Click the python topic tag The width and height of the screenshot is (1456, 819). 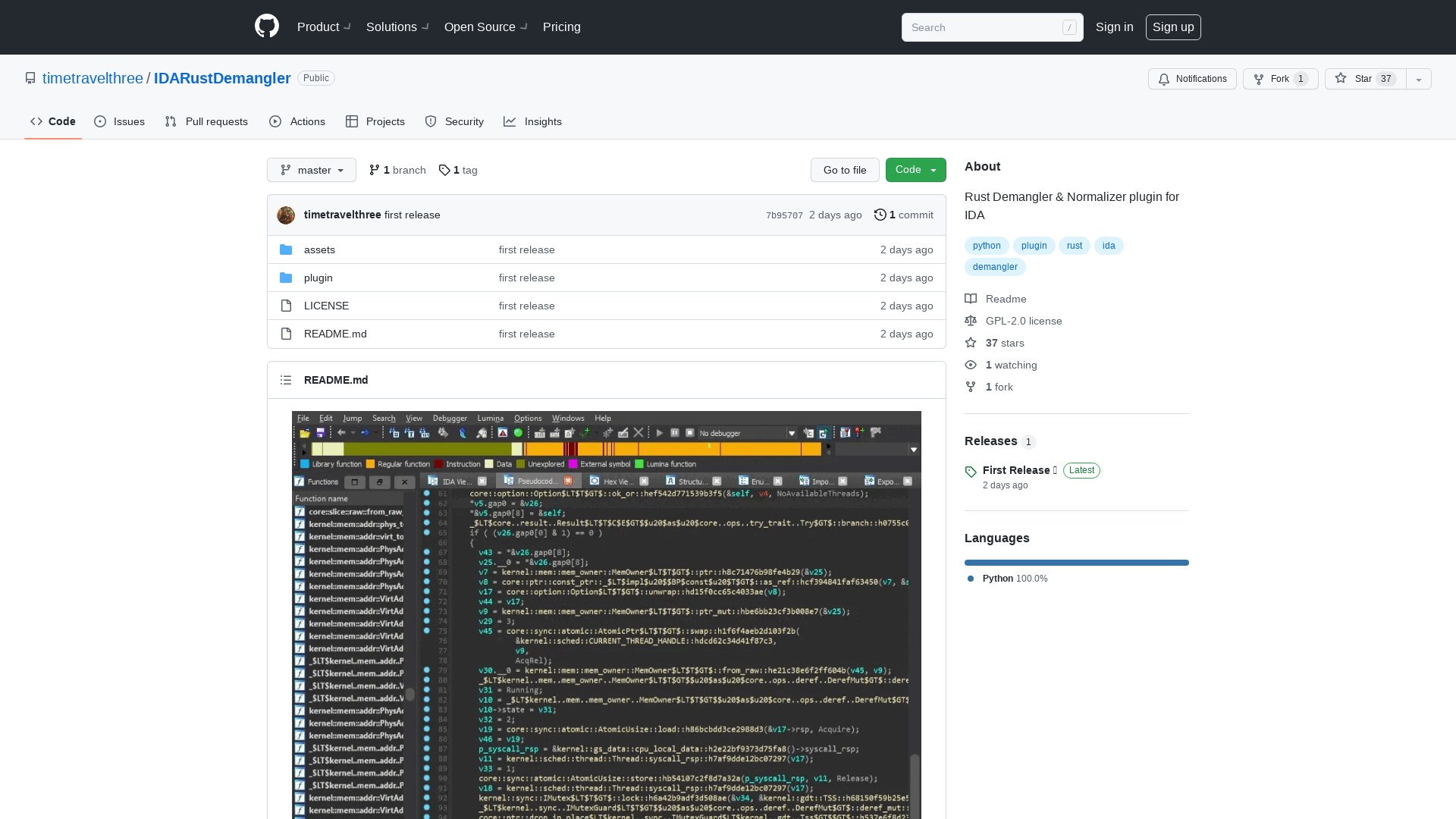[987, 246]
